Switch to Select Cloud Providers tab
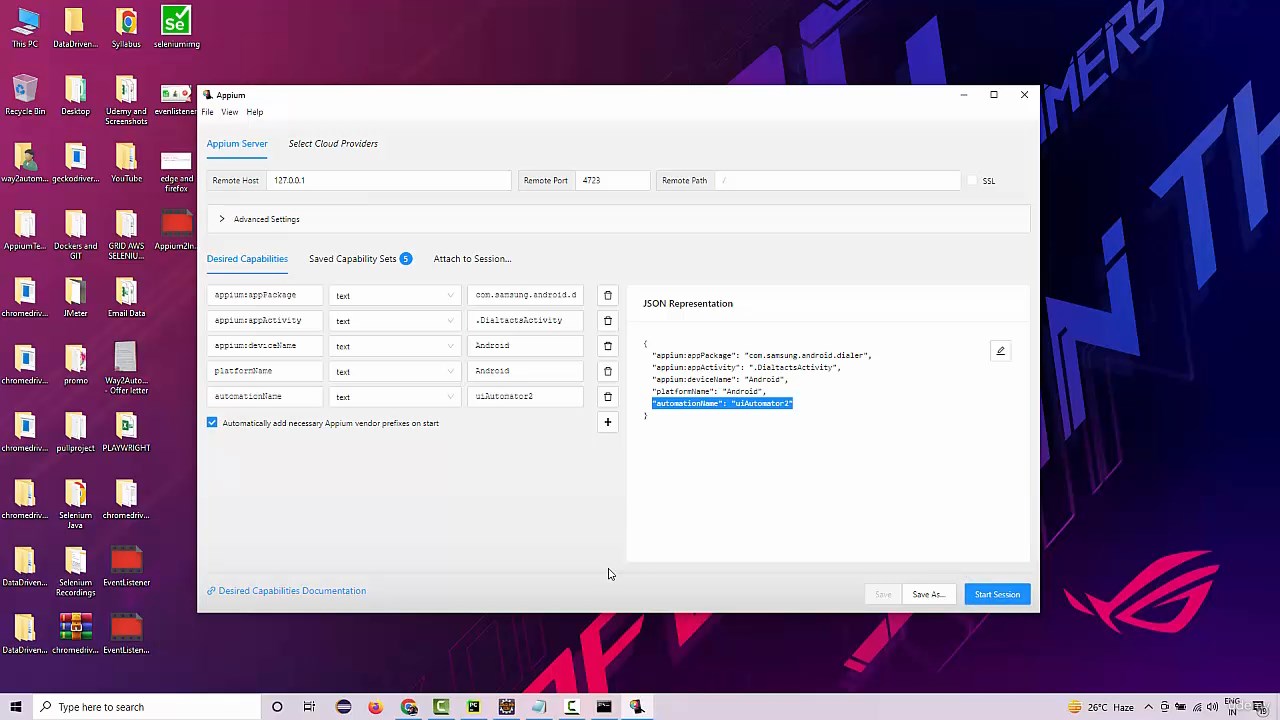Viewport: 1280px width, 720px height. click(x=333, y=144)
